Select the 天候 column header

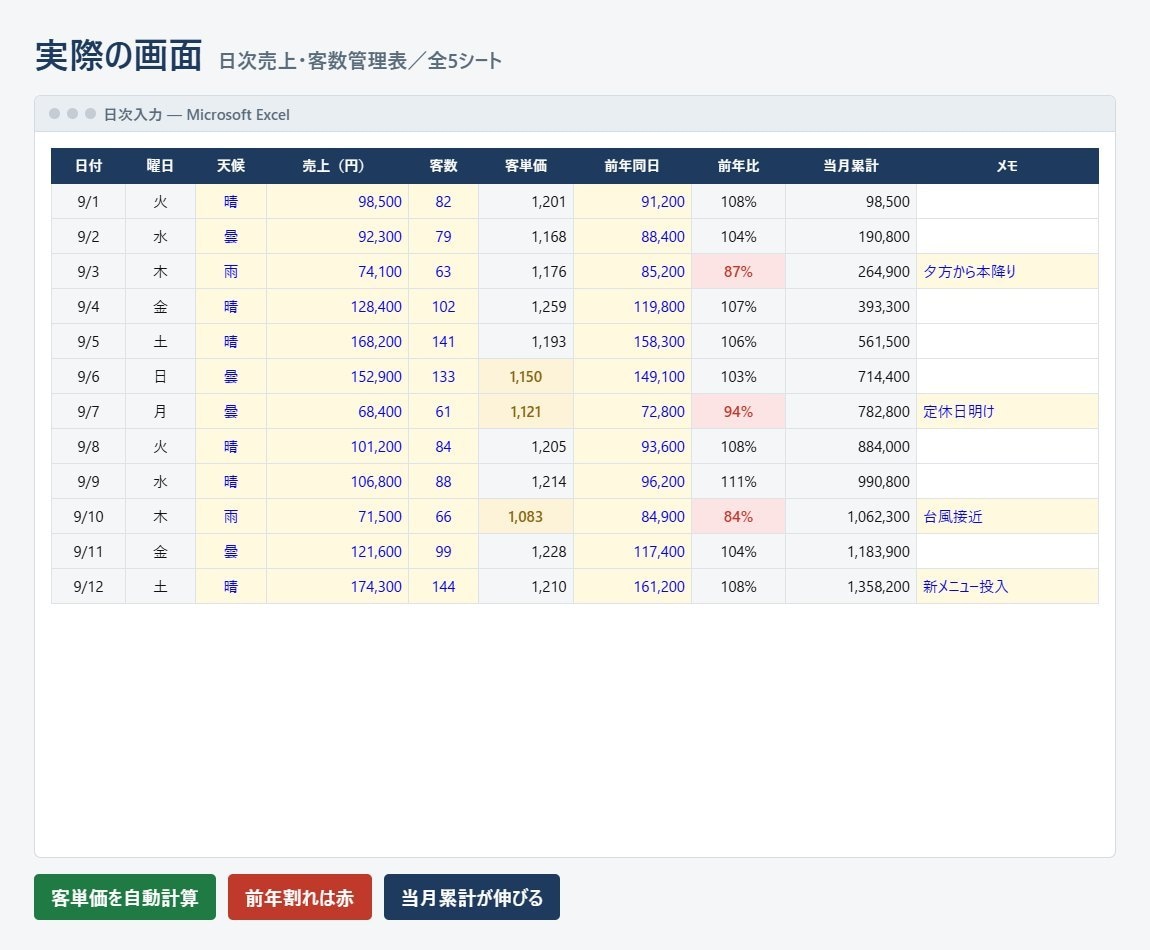[x=230, y=166]
